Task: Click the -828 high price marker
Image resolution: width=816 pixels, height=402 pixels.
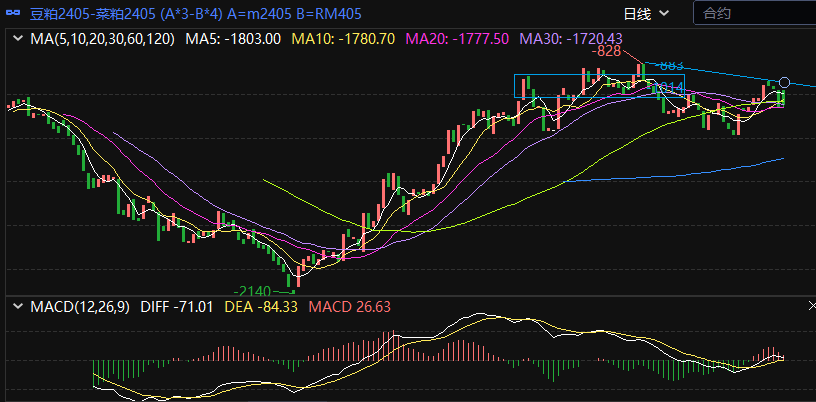Action: 607,51
